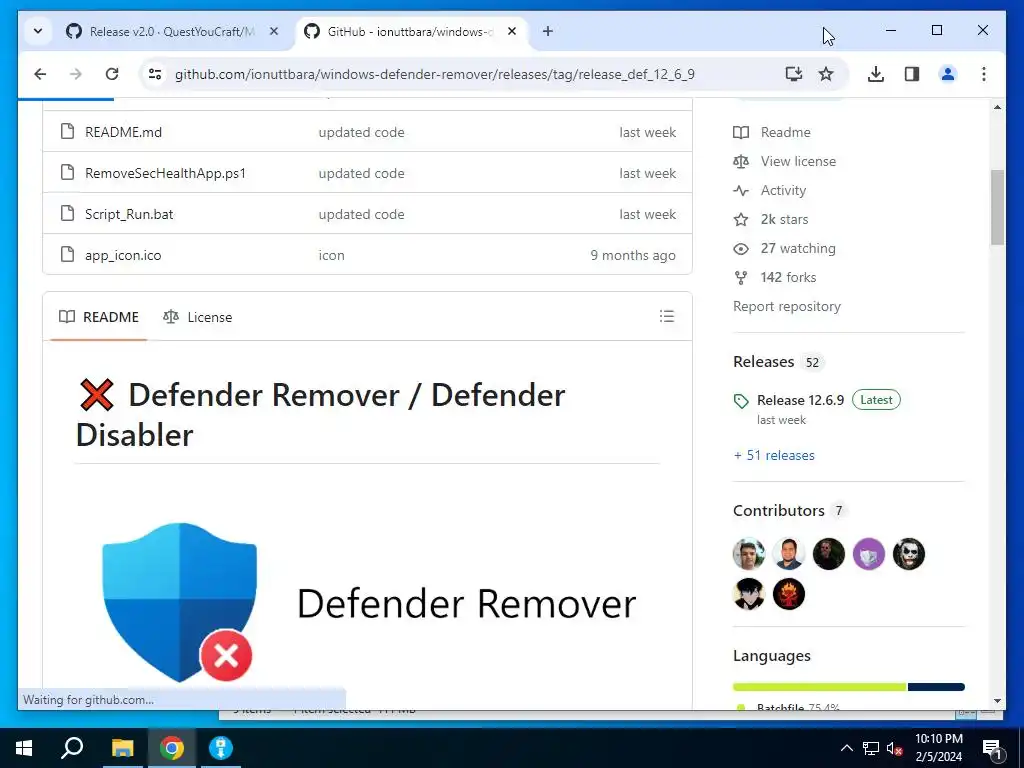The image size is (1024, 768).
Task: Click the browser Forward arrow
Action: (x=76, y=74)
